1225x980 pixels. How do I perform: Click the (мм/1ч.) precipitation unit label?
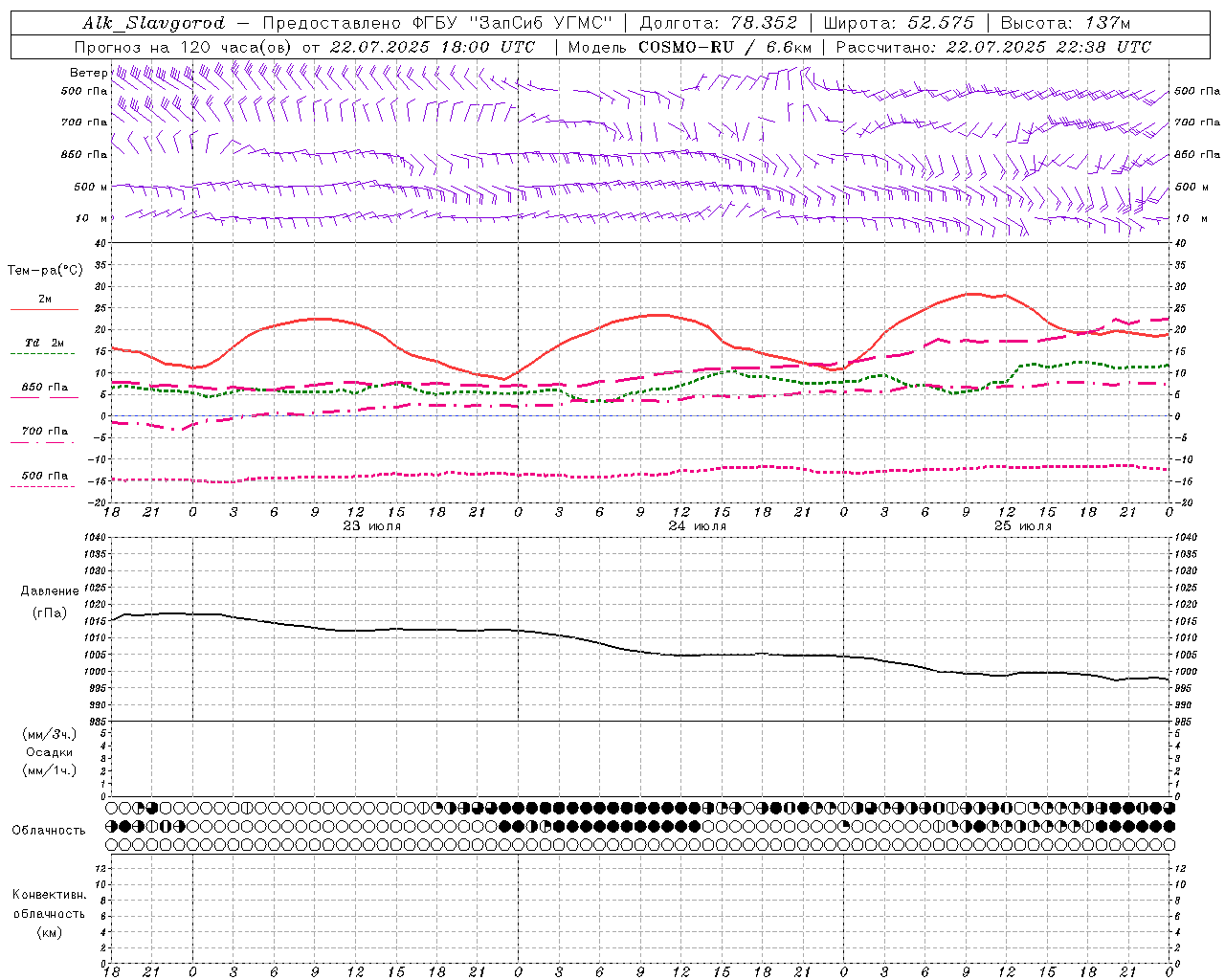click(x=49, y=770)
